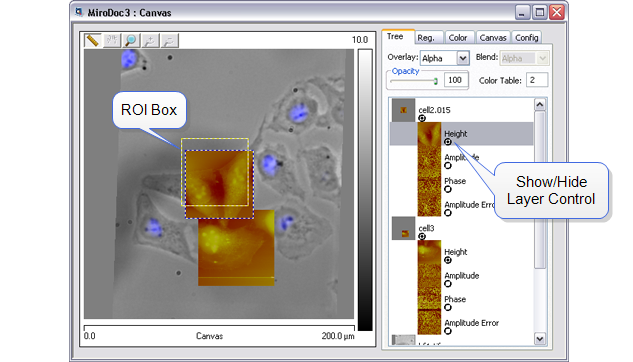The image size is (633, 362).
Task: Toggle visibility of cell3 group
Action: coord(422,236)
